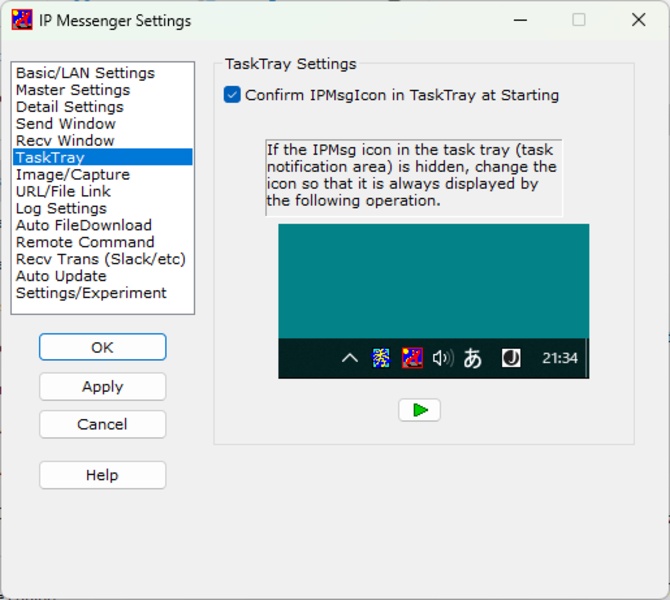The image size is (670, 600).
Task: Click Apply to save changes
Action: point(102,387)
